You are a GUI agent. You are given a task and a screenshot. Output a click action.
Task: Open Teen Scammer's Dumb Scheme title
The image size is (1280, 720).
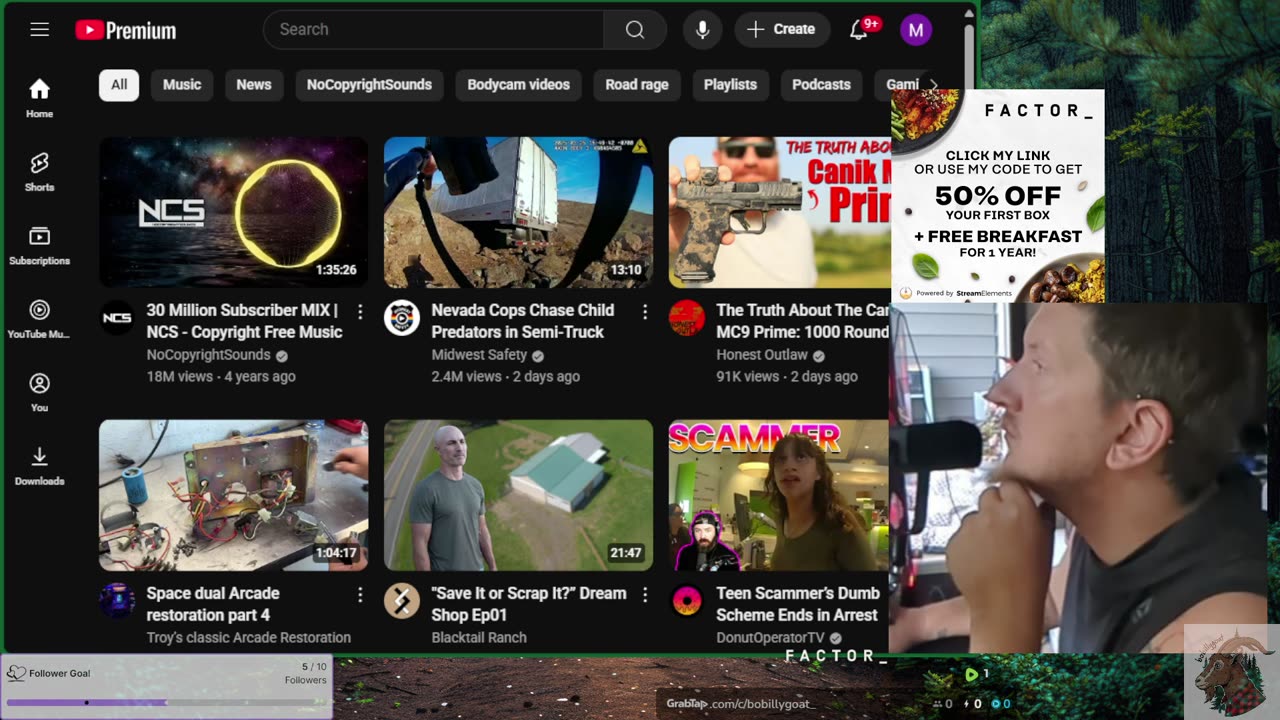click(x=798, y=604)
